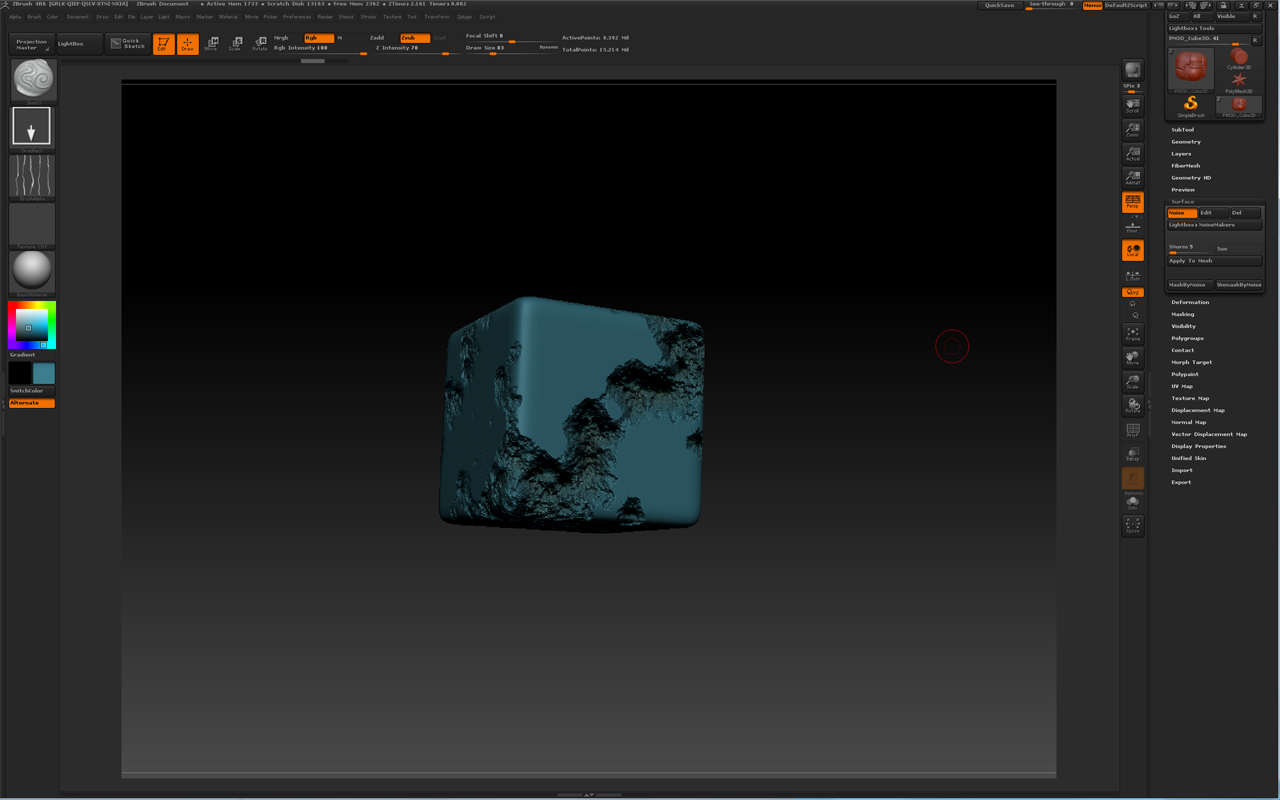Screen dimensions: 1280x800
Task: Select the Draw mode icon
Action: coord(187,44)
